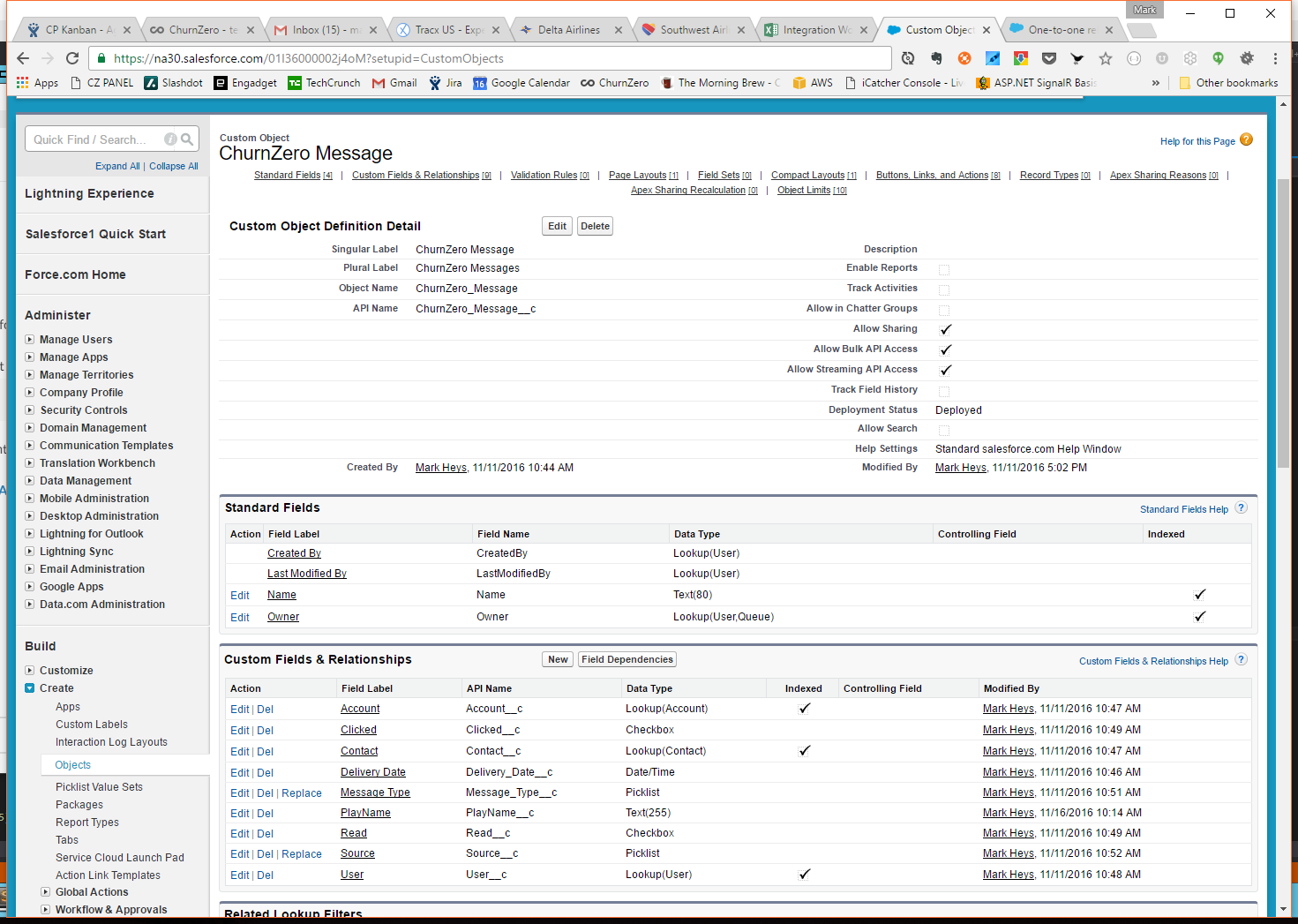The width and height of the screenshot is (1298, 924).
Task: Open The Morning Brew bookmark
Action: [720, 83]
